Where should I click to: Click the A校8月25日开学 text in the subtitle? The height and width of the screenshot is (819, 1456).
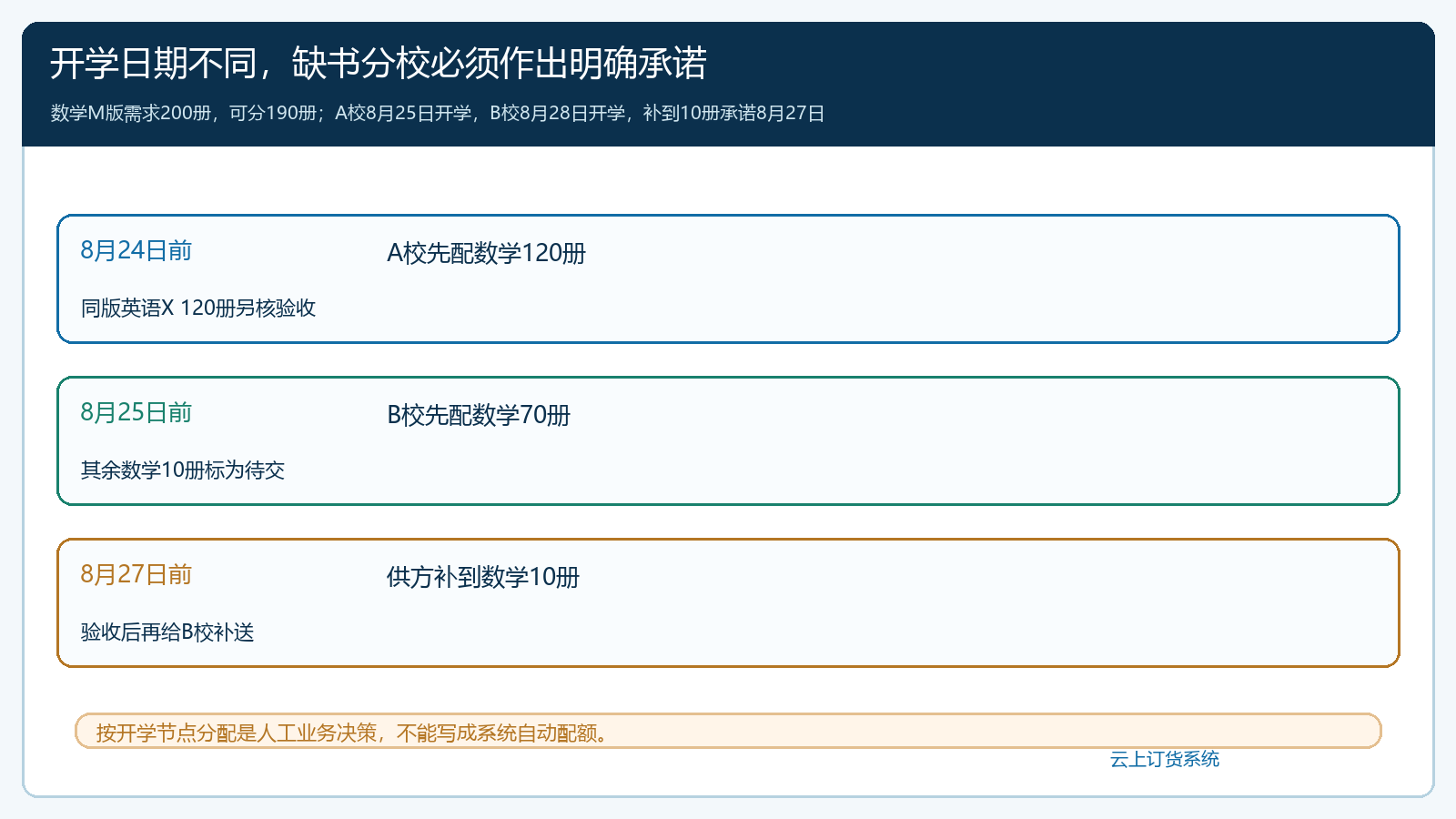click(403, 113)
